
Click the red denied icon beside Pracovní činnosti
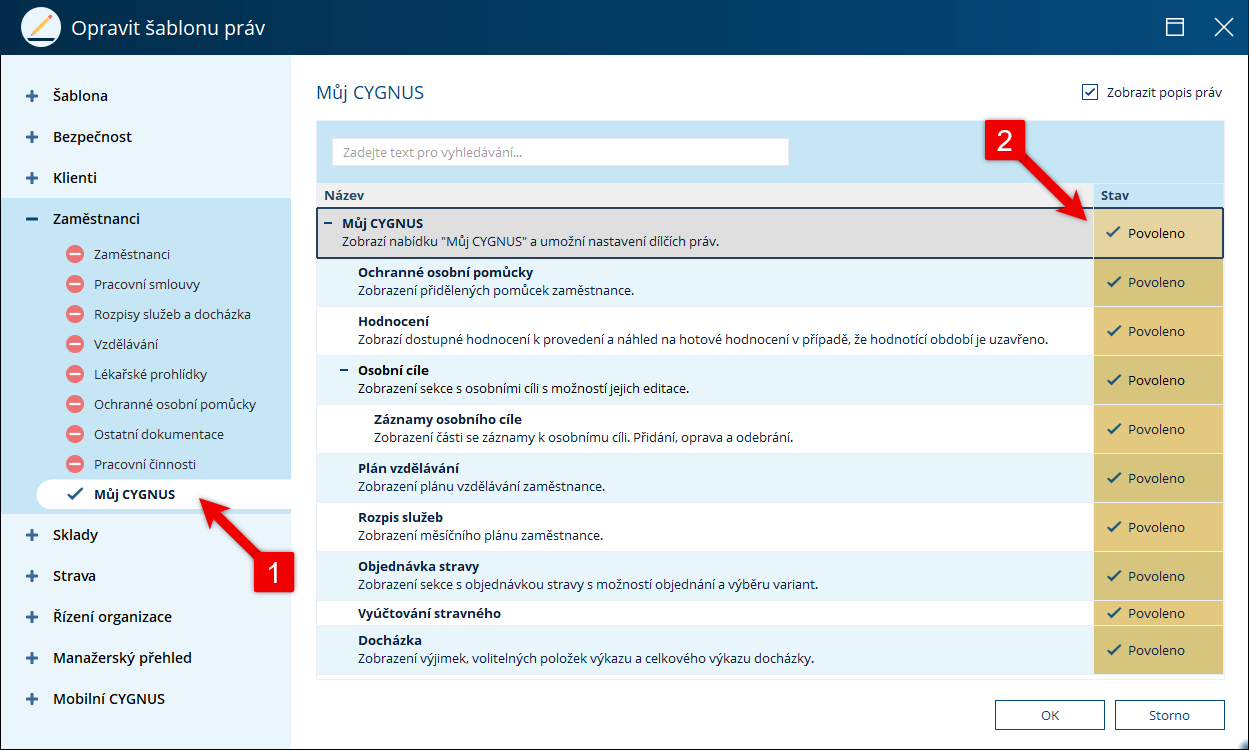tap(75, 465)
